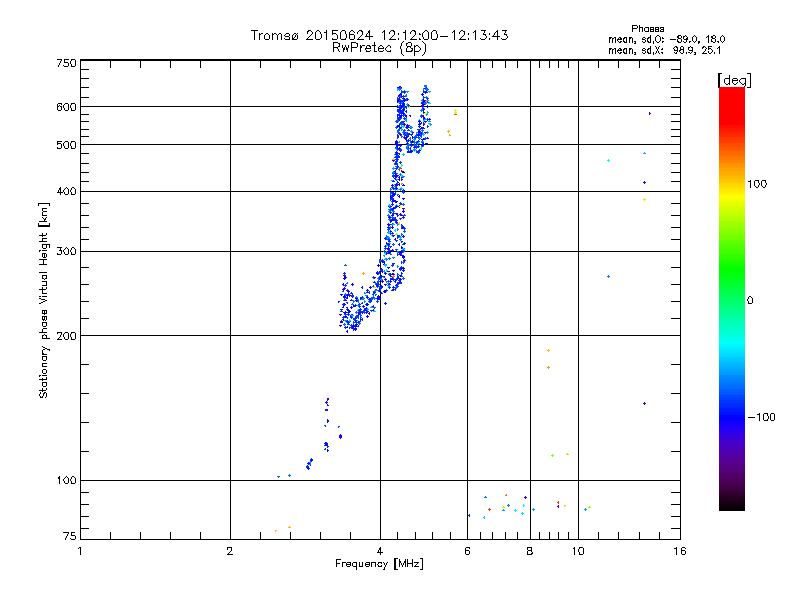The height and width of the screenshot is (600, 800).
Task: Click the plot title 'Tromsø 20150624 12:12:00-12:13:43'
Action: [x=379, y=35]
